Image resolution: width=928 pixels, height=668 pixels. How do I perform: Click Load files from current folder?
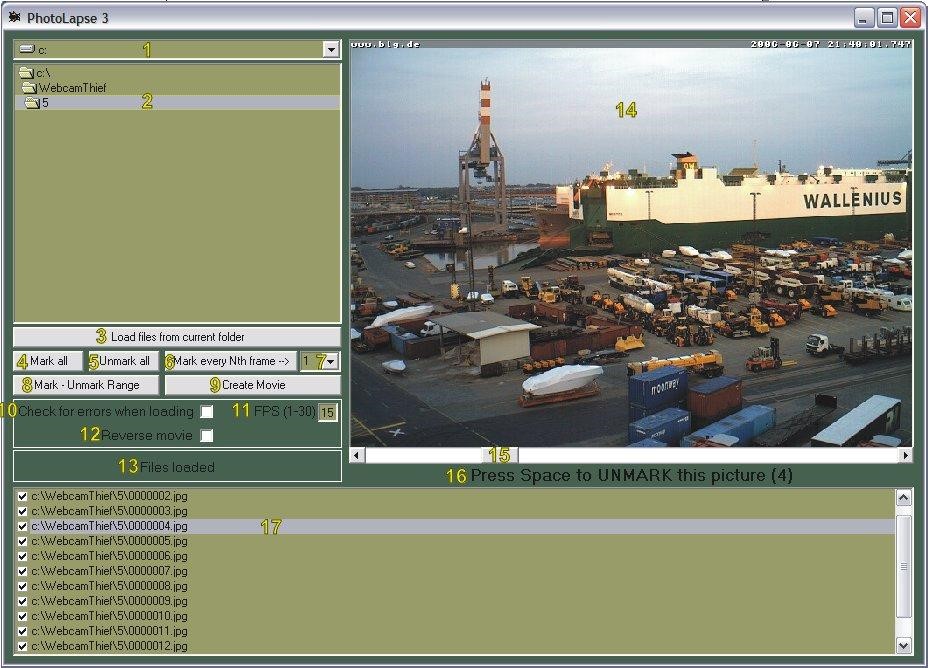click(x=177, y=337)
